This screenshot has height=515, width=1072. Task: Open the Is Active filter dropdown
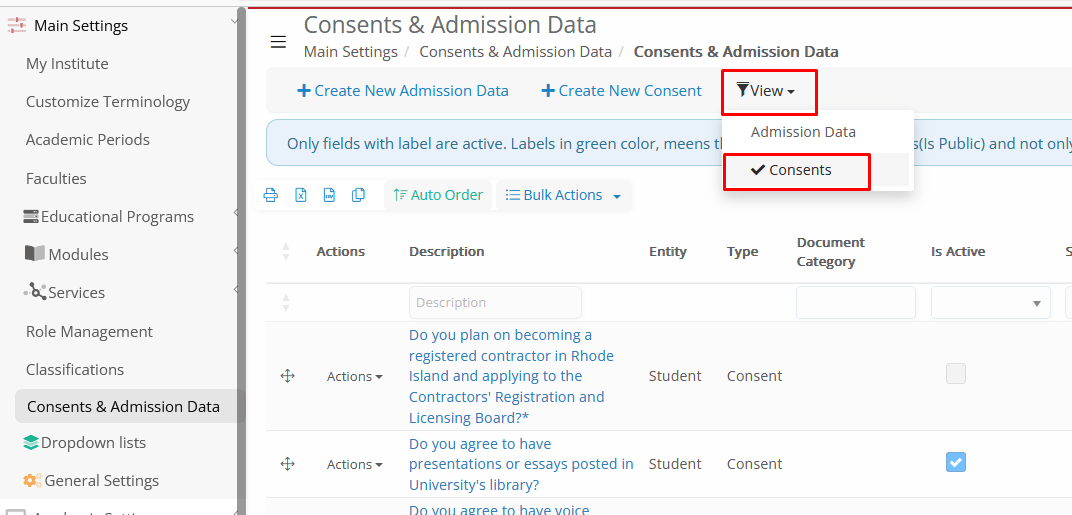(990, 303)
